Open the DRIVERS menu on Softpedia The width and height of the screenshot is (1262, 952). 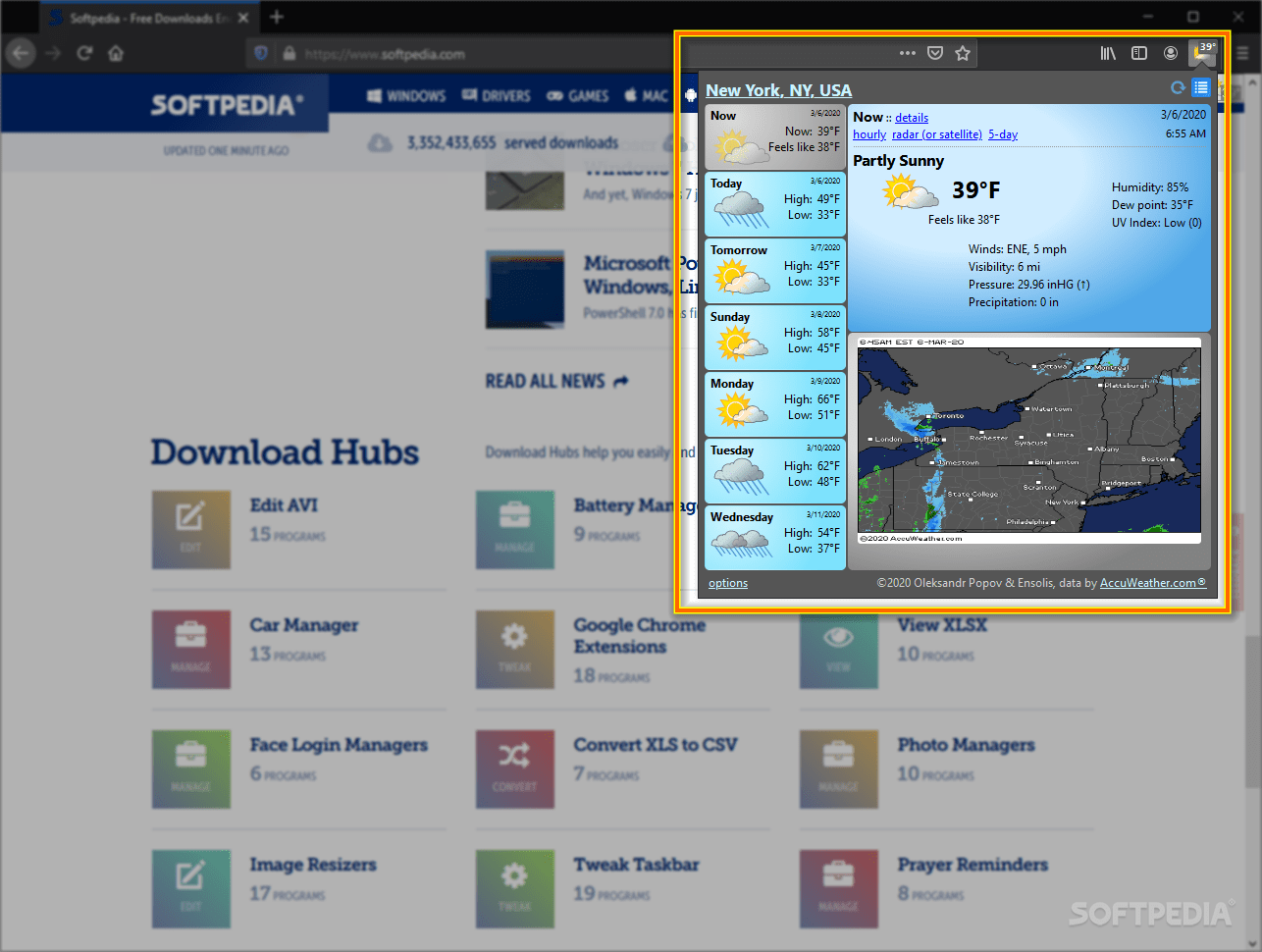[x=497, y=95]
